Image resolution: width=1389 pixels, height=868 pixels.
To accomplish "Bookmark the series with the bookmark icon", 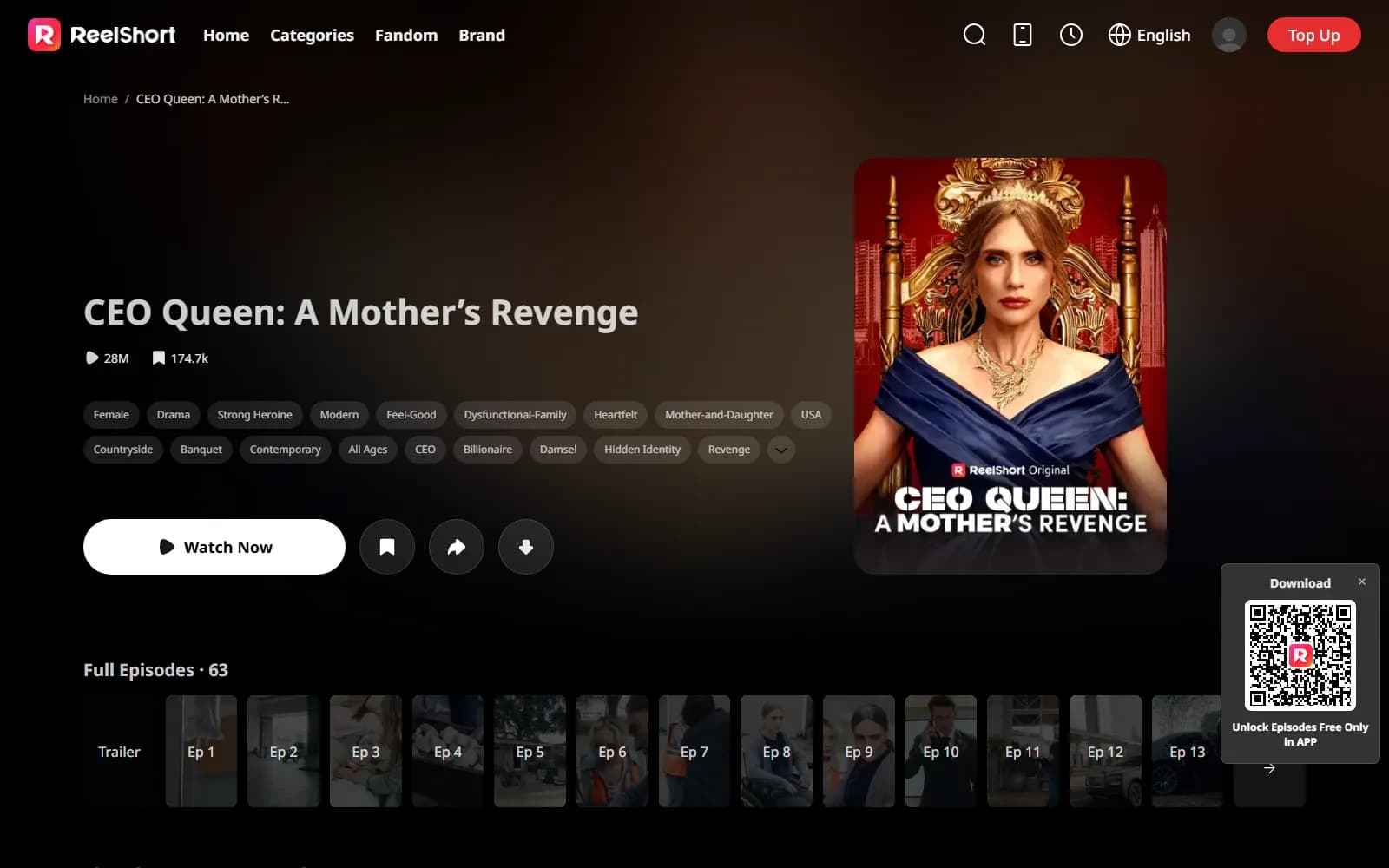I will pyautogui.click(x=387, y=547).
